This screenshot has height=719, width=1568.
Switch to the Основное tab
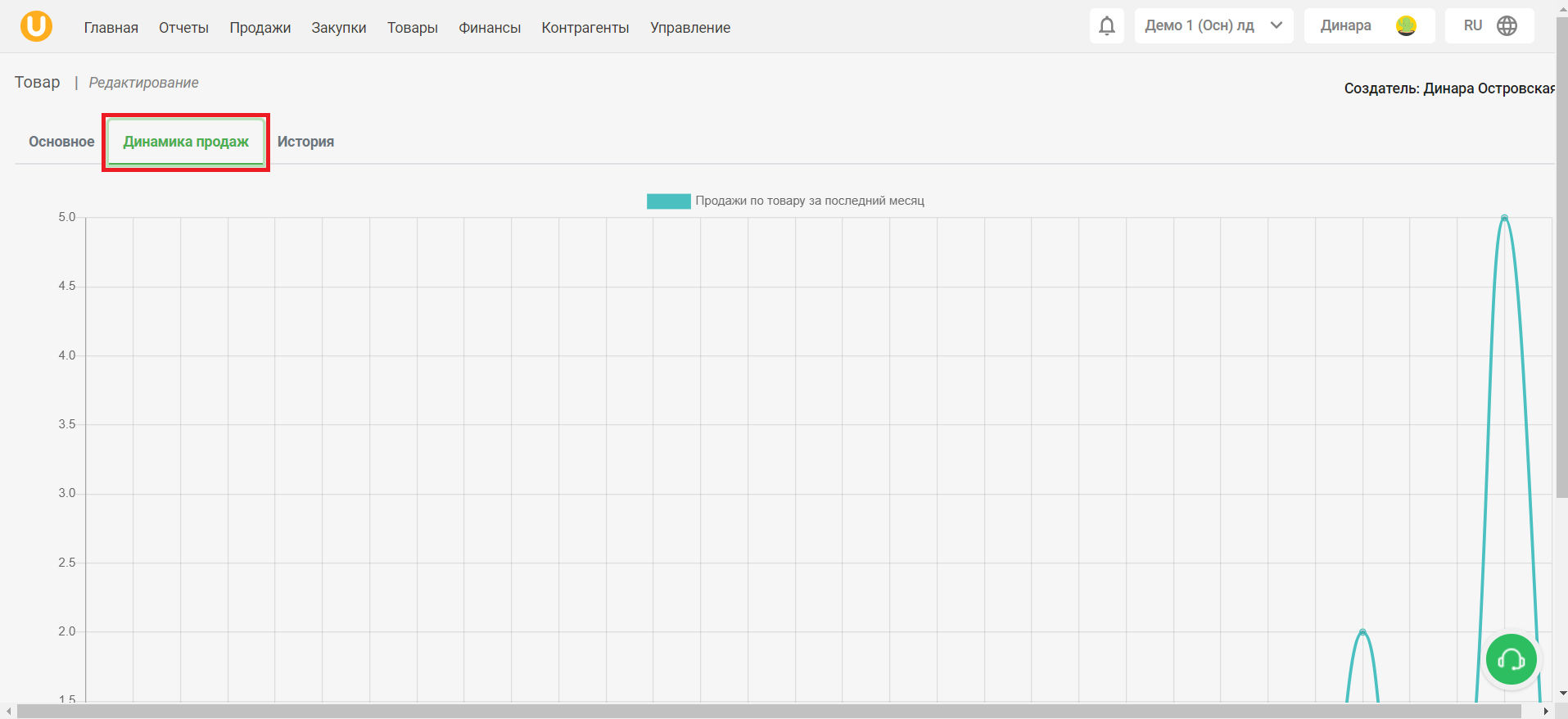[61, 142]
